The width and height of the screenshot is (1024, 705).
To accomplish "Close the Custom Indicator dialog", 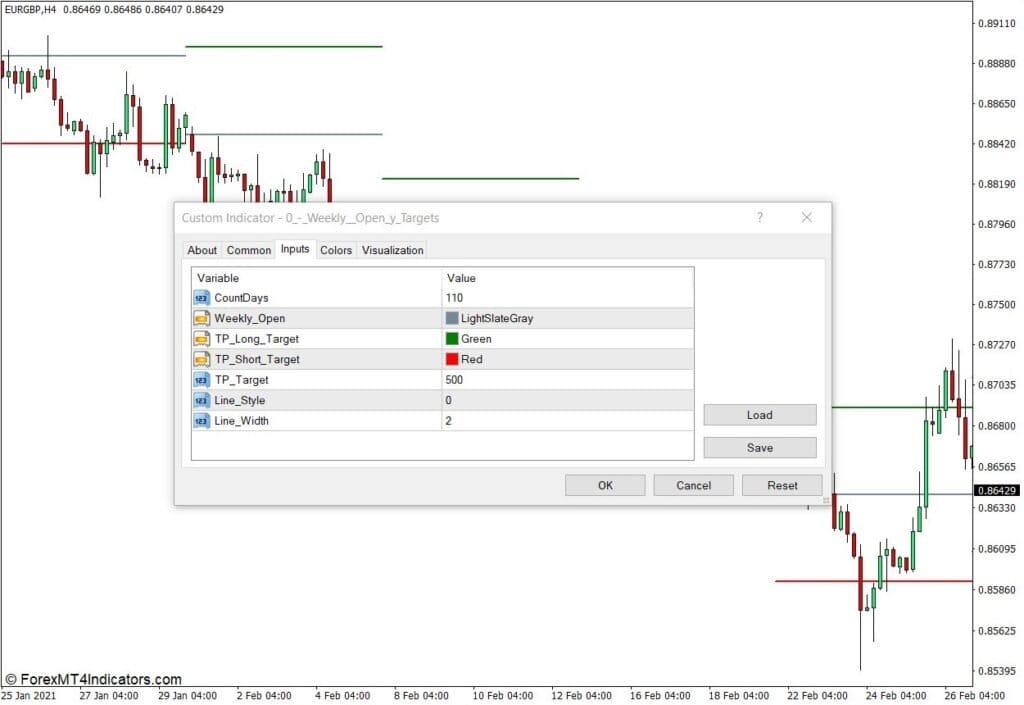I will pyautogui.click(x=807, y=217).
